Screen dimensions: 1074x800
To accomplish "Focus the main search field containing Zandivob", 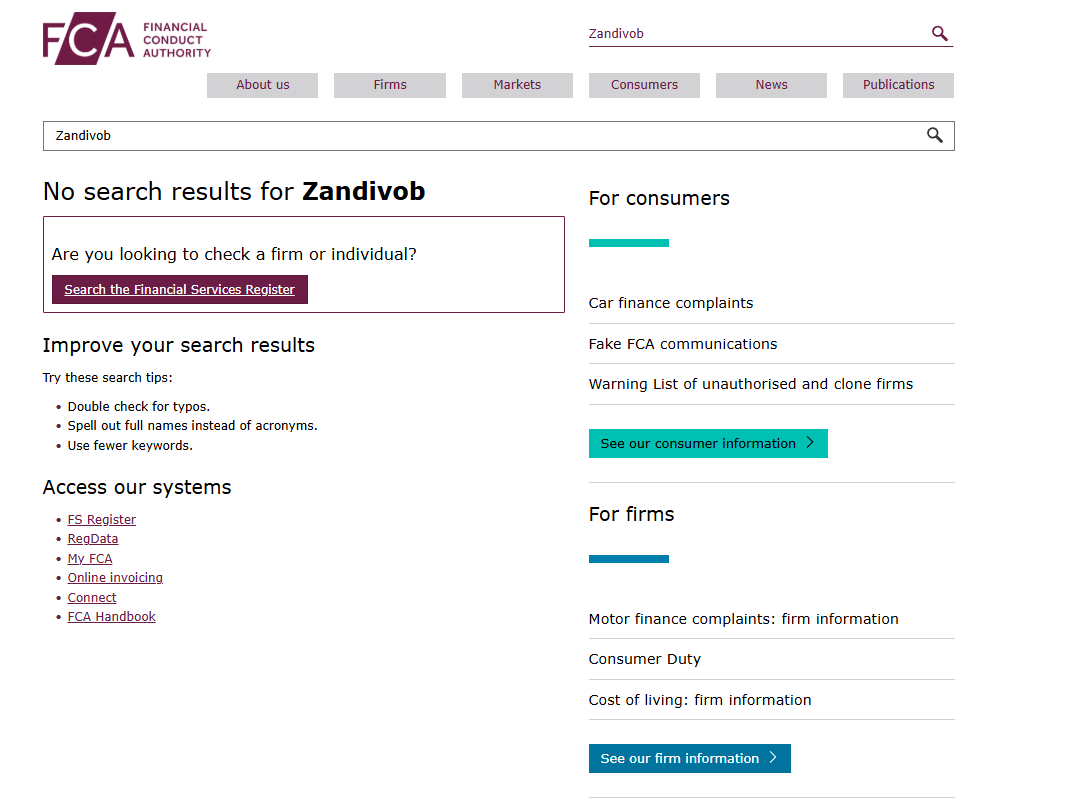I will (480, 135).
